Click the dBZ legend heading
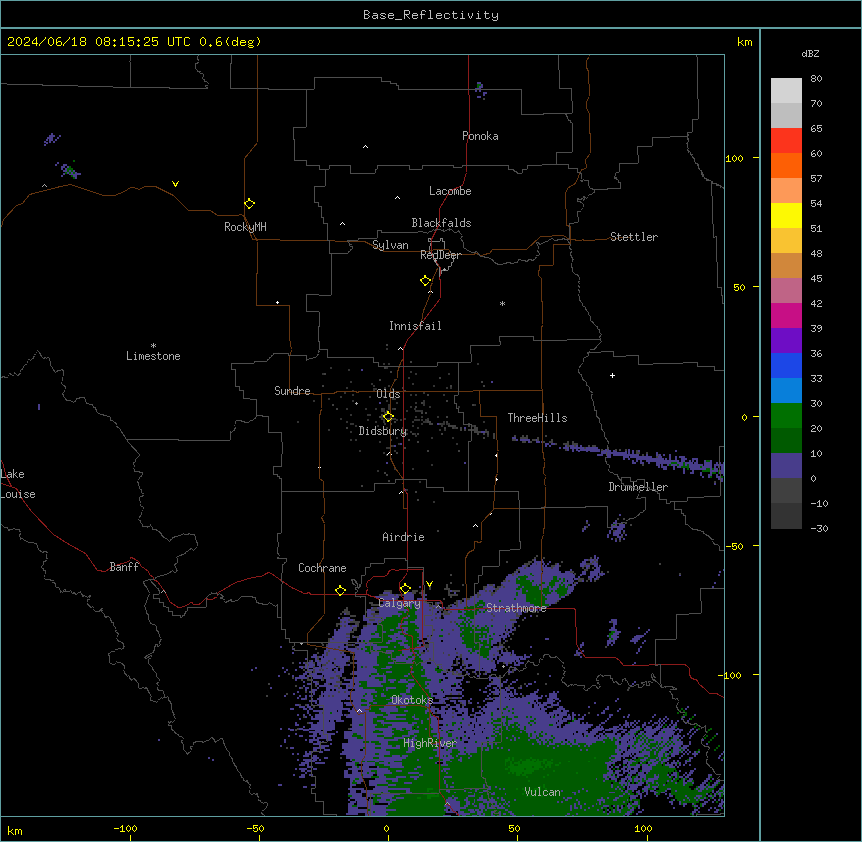 tap(810, 53)
